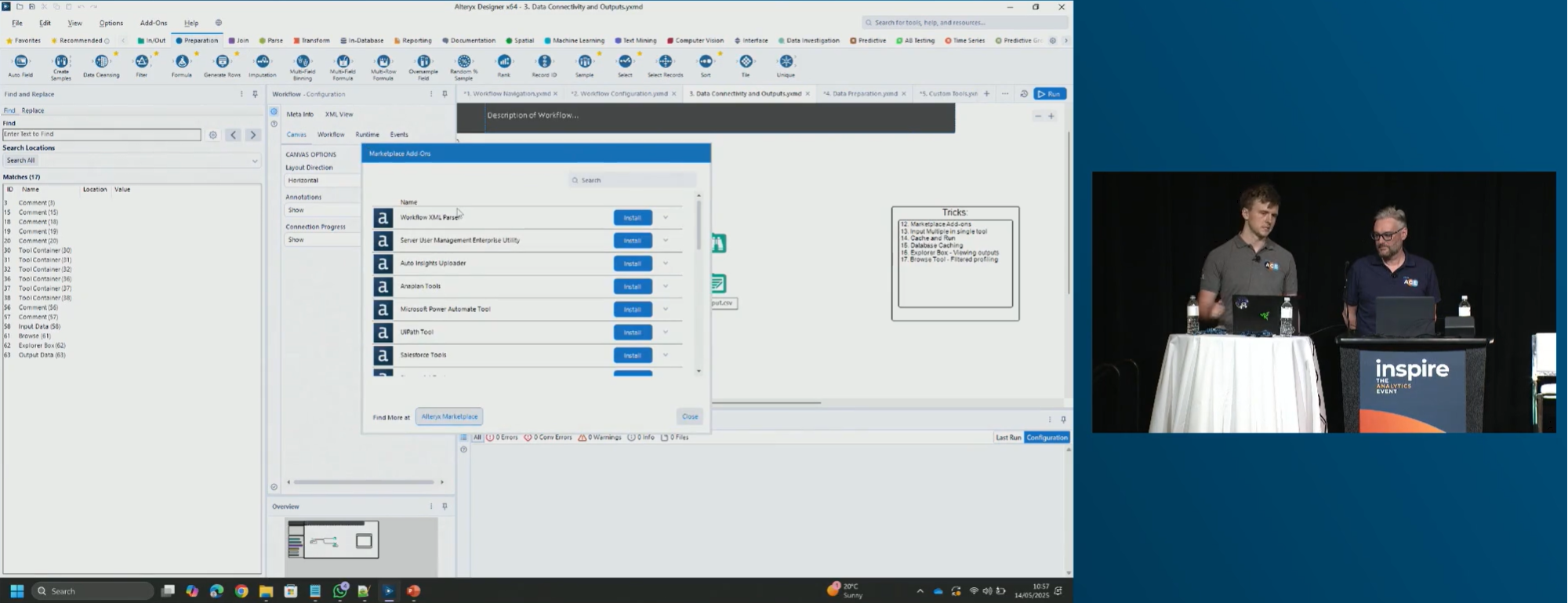Image resolution: width=1568 pixels, height=603 pixels.
Task: Click the configuration panel horizontal scrollbar
Action: pos(365,482)
